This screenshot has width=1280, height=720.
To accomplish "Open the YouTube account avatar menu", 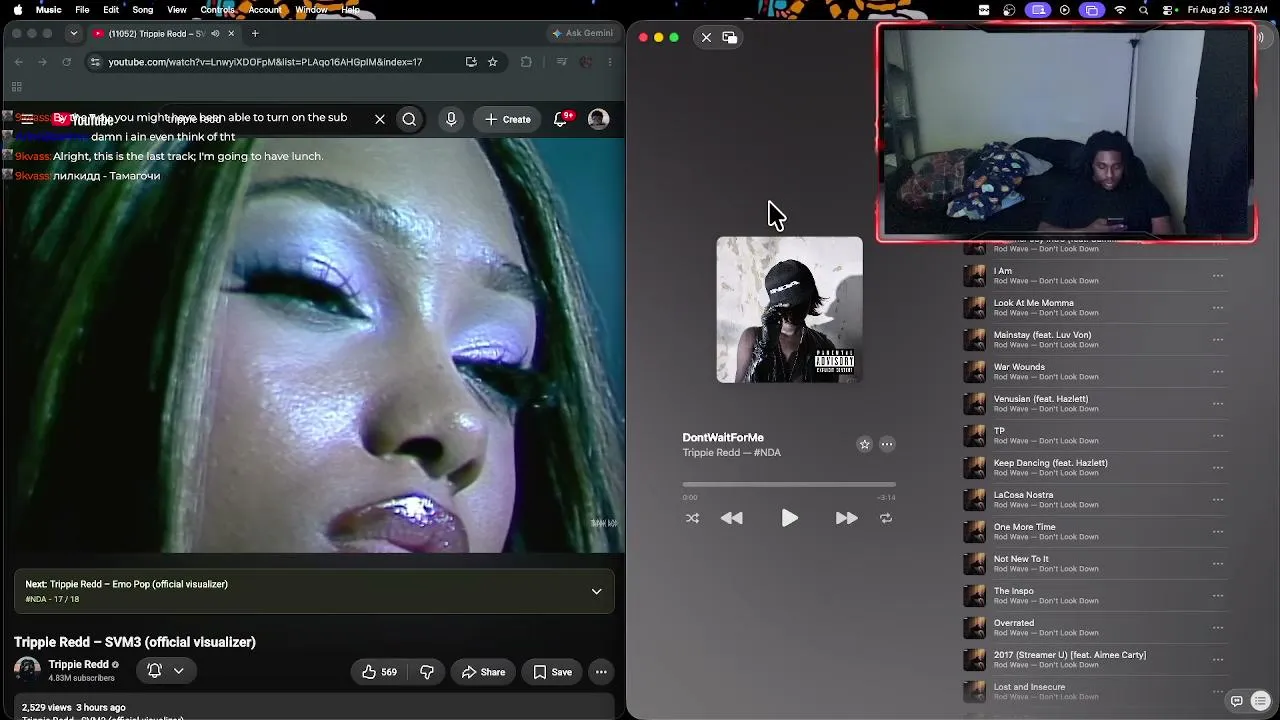I will (598, 120).
